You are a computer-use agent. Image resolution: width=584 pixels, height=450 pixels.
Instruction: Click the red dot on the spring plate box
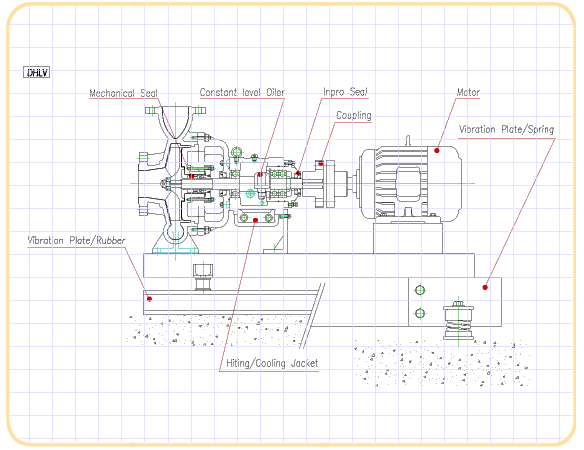tap(485, 287)
